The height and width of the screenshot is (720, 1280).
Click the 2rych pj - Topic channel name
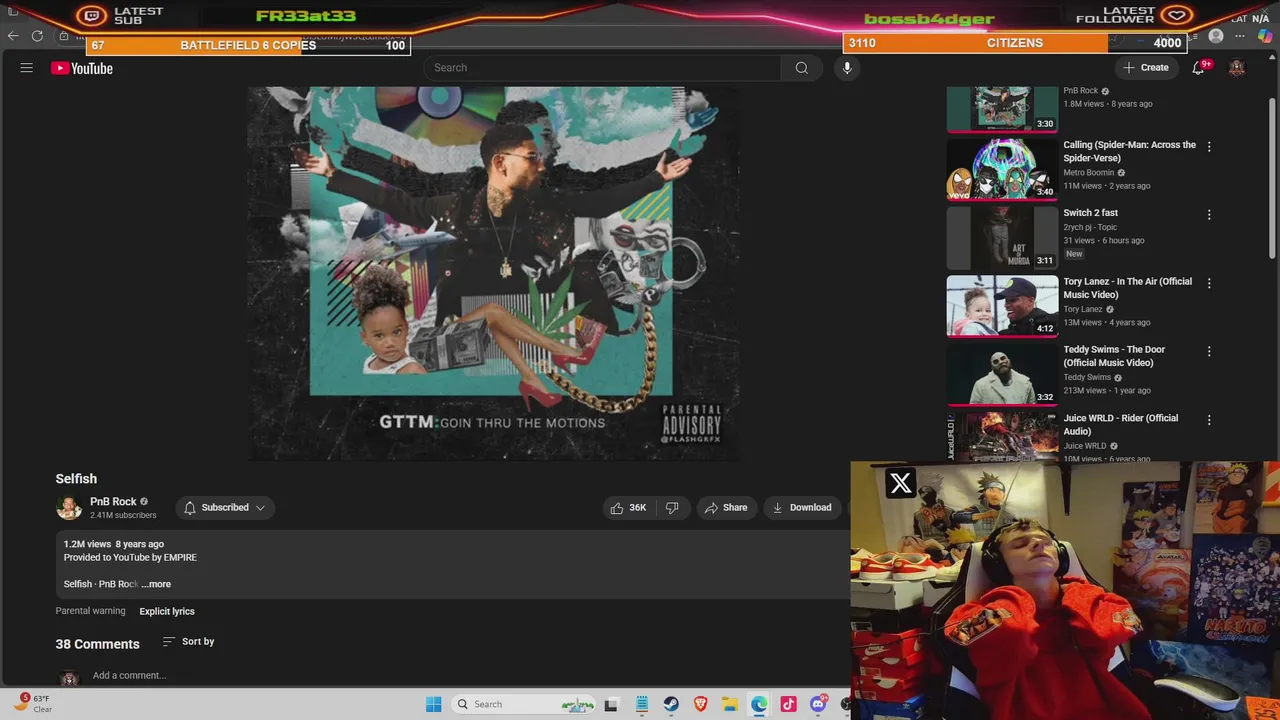pos(1090,227)
